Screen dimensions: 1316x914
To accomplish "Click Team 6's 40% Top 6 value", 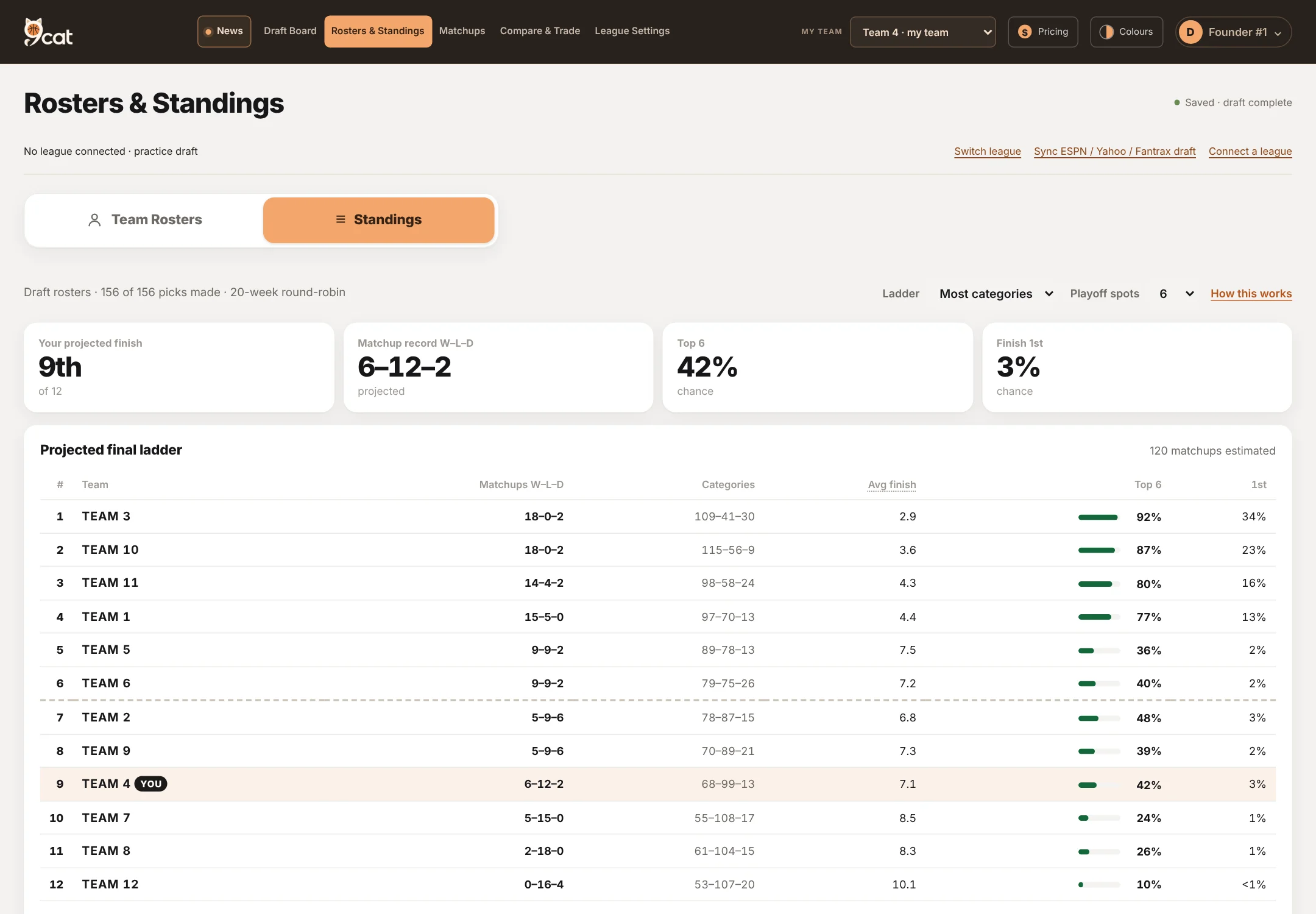I will pyautogui.click(x=1148, y=684).
